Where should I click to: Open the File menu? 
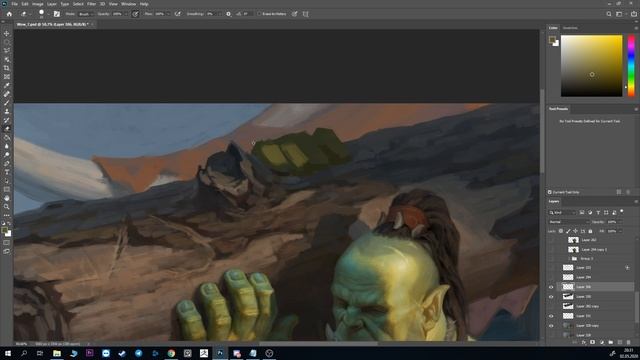pos(14,4)
